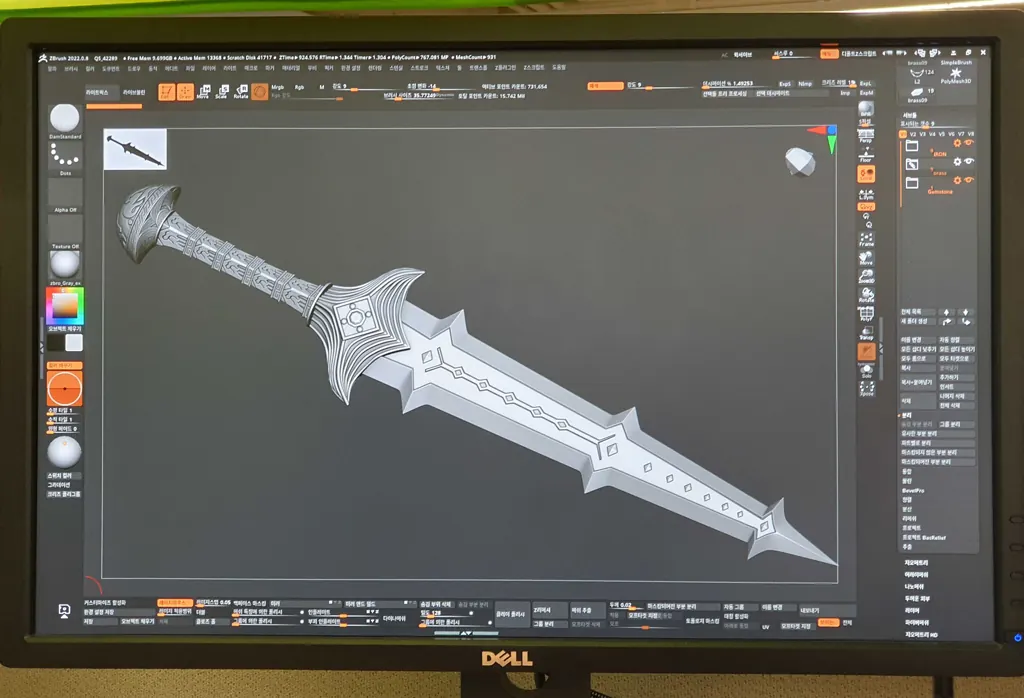Toggle Transp transparency mode

[867, 333]
